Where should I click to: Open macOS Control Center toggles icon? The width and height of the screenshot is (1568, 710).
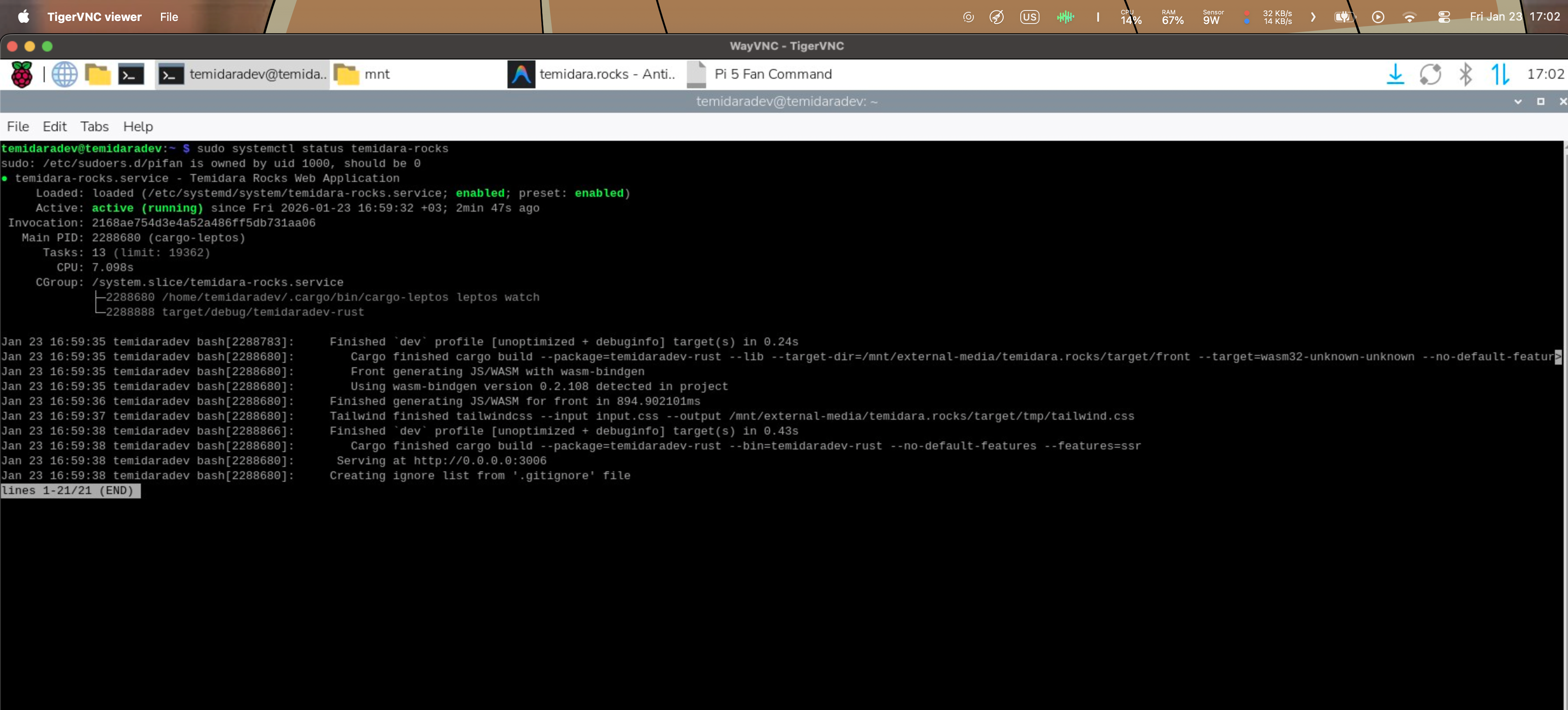pos(1444,17)
